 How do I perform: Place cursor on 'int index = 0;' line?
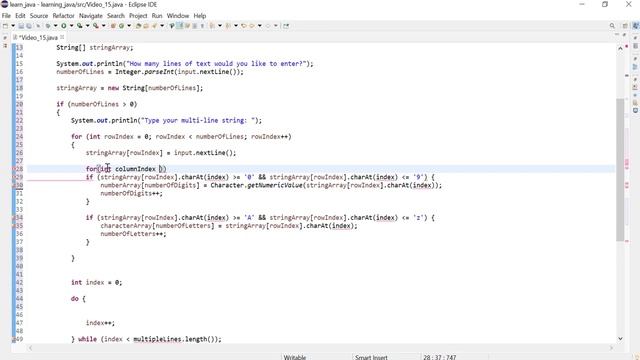[x=96, y=282]
